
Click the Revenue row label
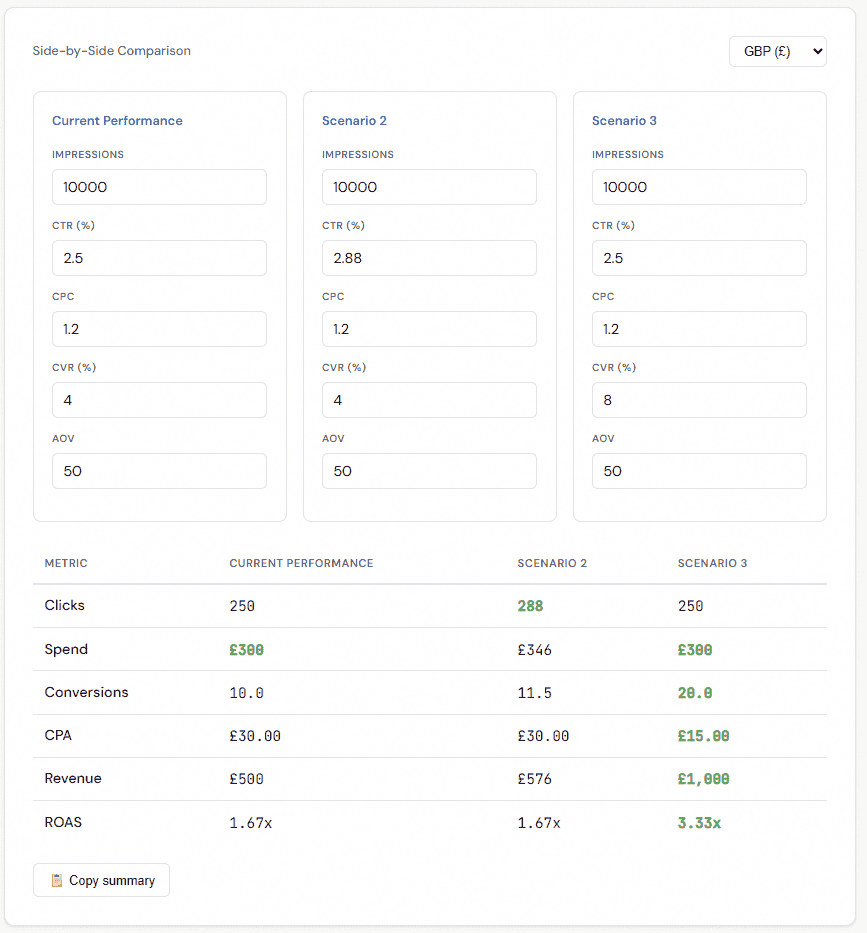(x=73, y=778)
